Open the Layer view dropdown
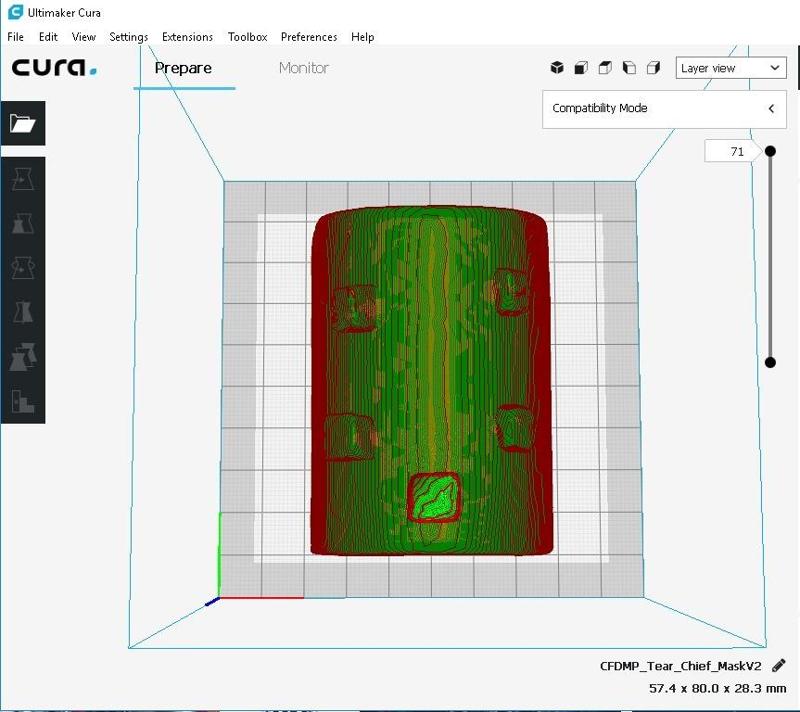The image size is (800, 712). click(x=730, y=68)
